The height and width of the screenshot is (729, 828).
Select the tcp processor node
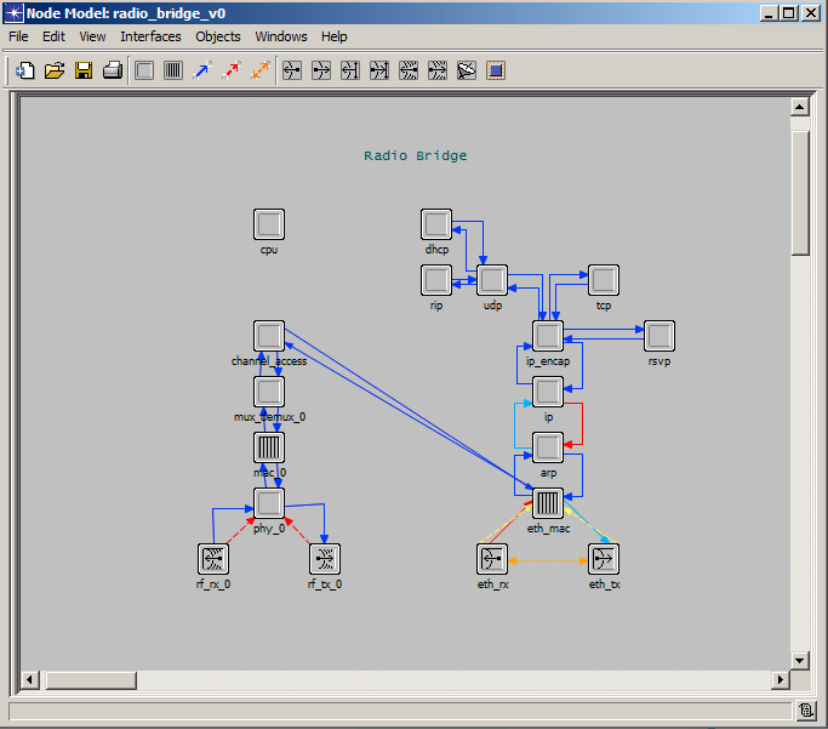[x=604, y=280]
